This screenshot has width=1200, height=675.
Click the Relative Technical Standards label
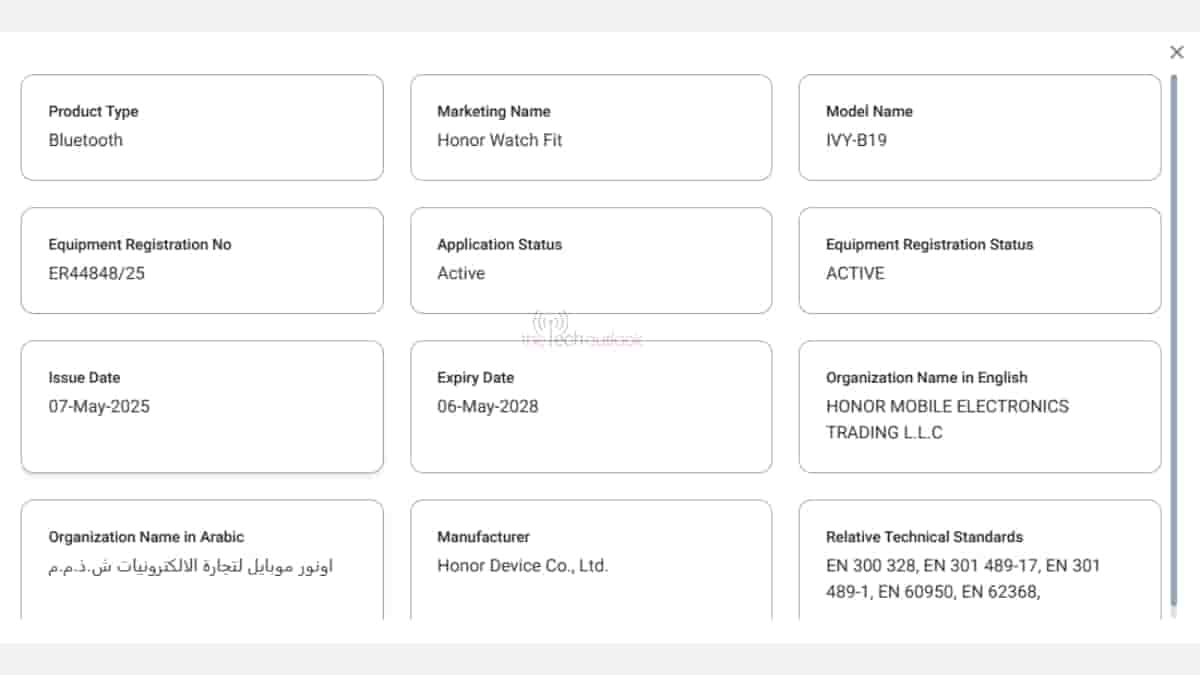(x=924, y=536)
